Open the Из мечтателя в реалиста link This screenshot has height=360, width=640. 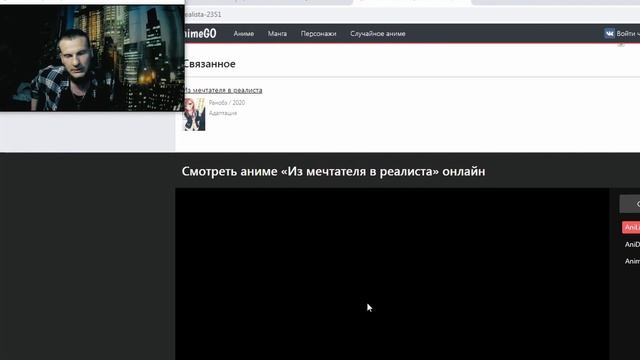(x=223, y=90)
